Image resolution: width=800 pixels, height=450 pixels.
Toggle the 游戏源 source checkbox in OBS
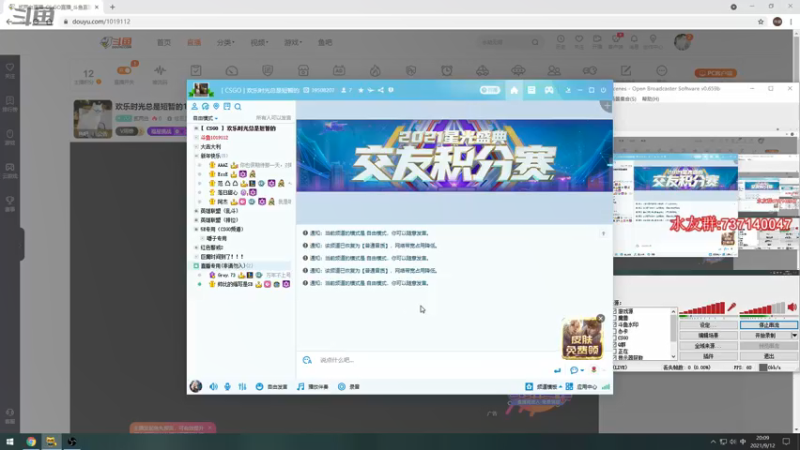pyautogui.click(x=615, y=311)
